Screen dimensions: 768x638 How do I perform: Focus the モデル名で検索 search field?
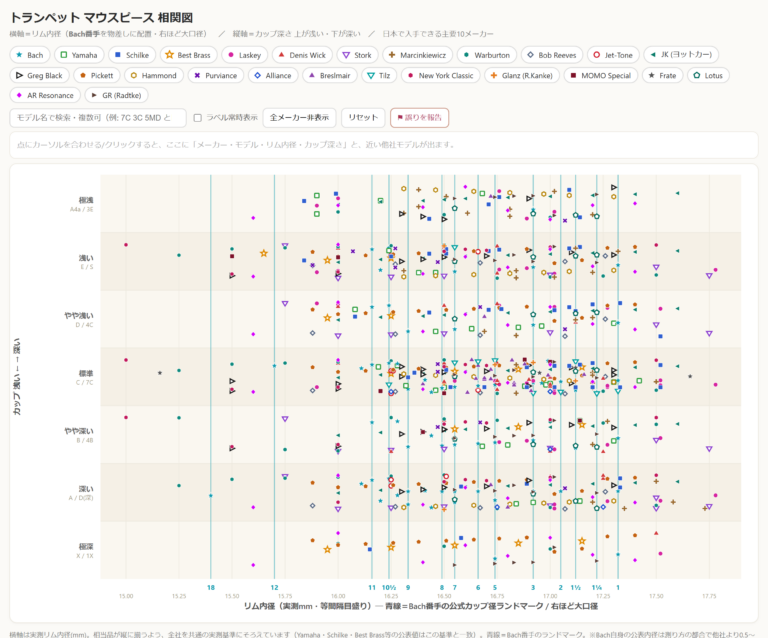click(98, 118)
